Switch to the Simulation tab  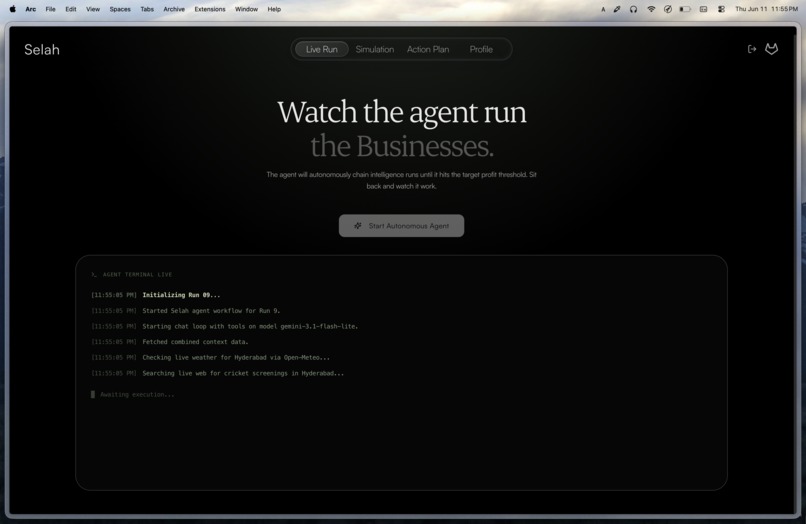tap(375, 49)
